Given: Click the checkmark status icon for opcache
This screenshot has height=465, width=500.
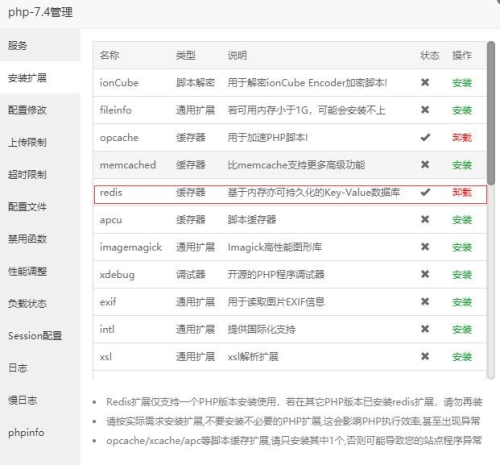Looking at the screenshot, I should (425, 137).
